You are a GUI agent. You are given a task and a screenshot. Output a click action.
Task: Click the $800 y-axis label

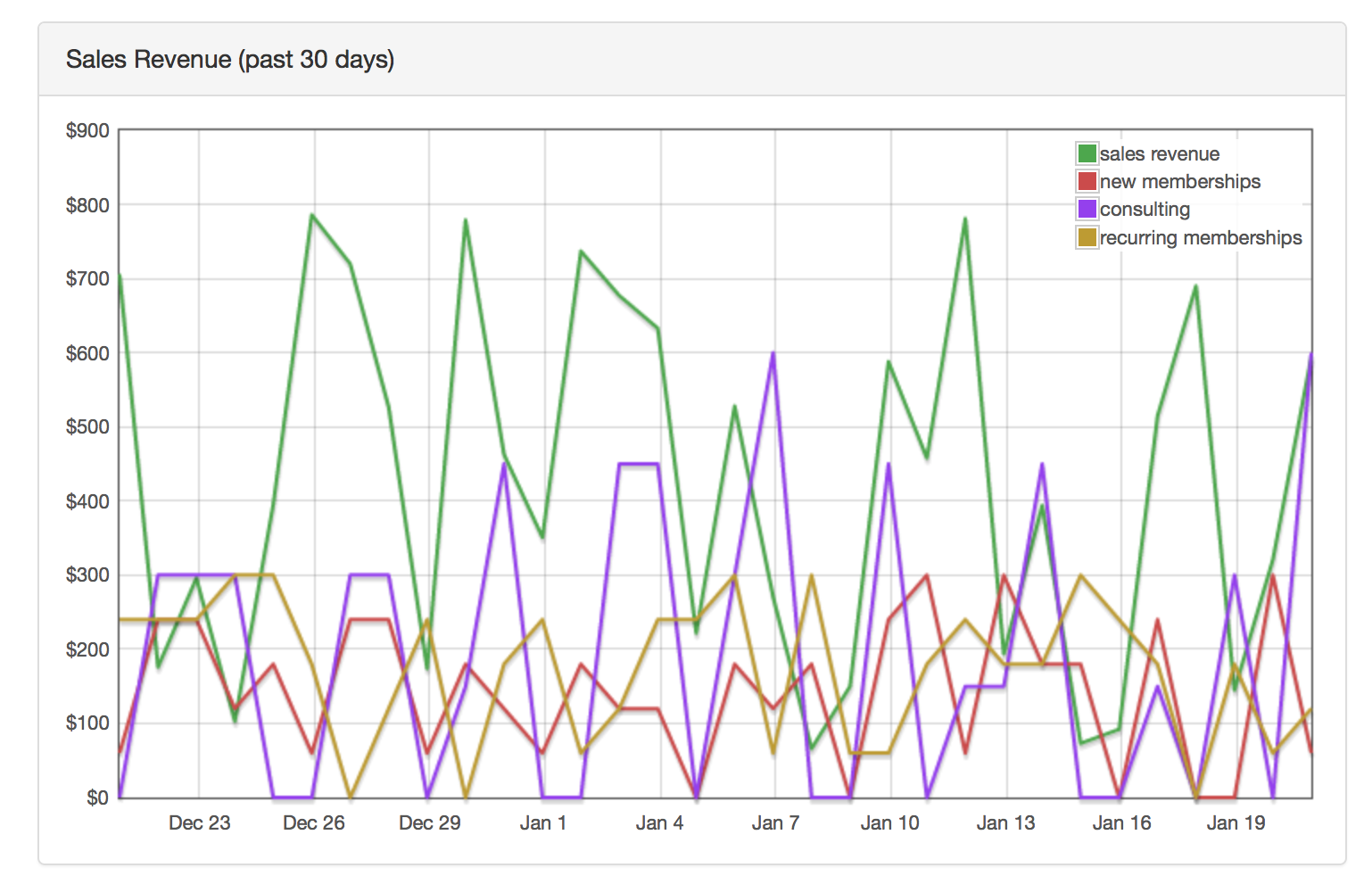coord(87,205)
